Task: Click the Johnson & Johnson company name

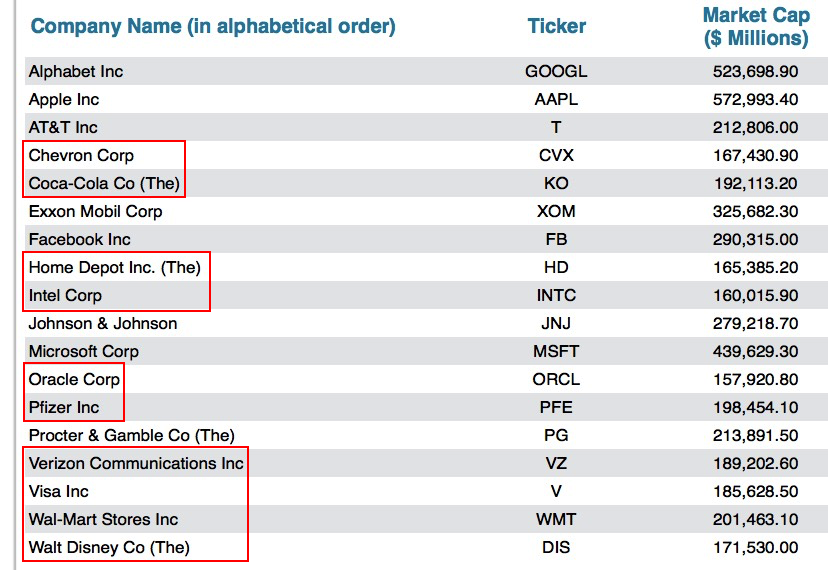Action: click(103, 324)
